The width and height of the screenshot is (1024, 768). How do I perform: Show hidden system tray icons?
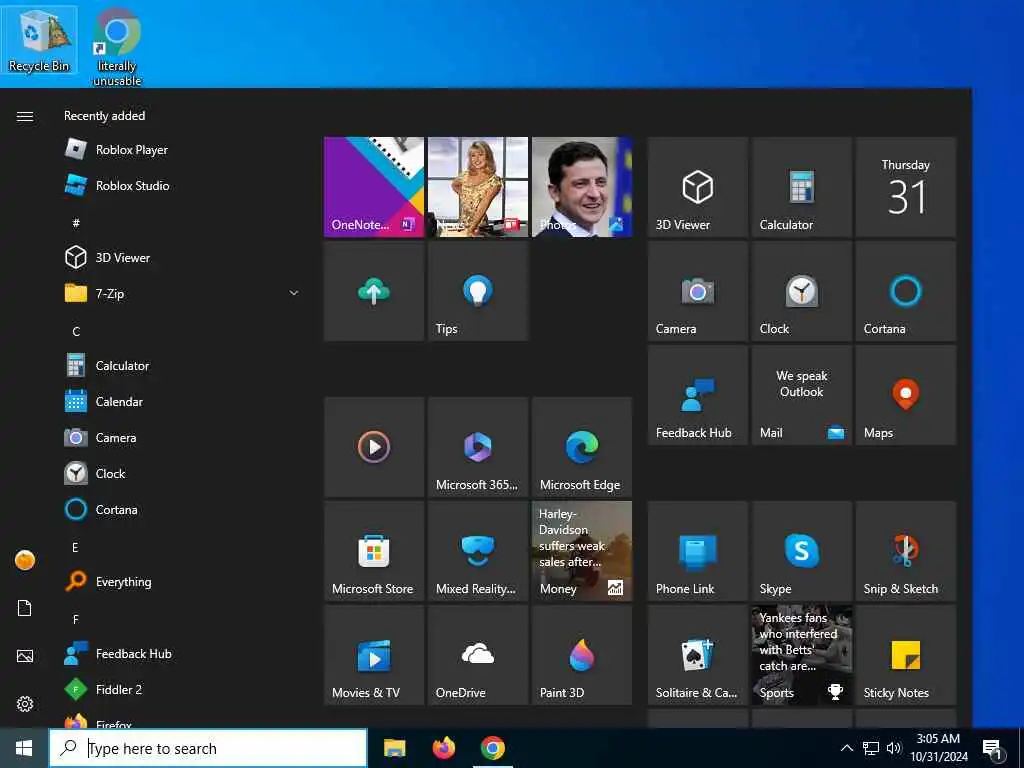pyautogui.click(x=846, y=748)
